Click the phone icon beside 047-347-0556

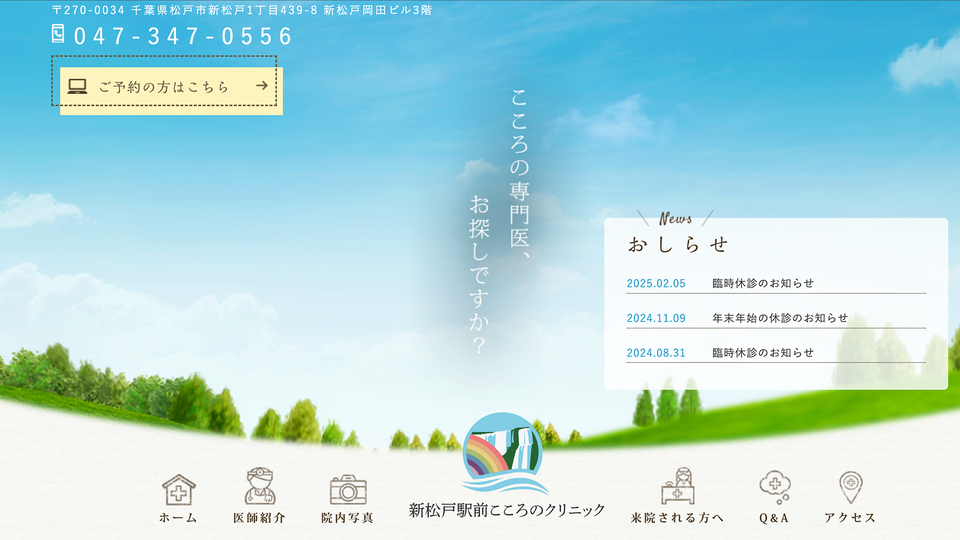[x=58, y=34]
